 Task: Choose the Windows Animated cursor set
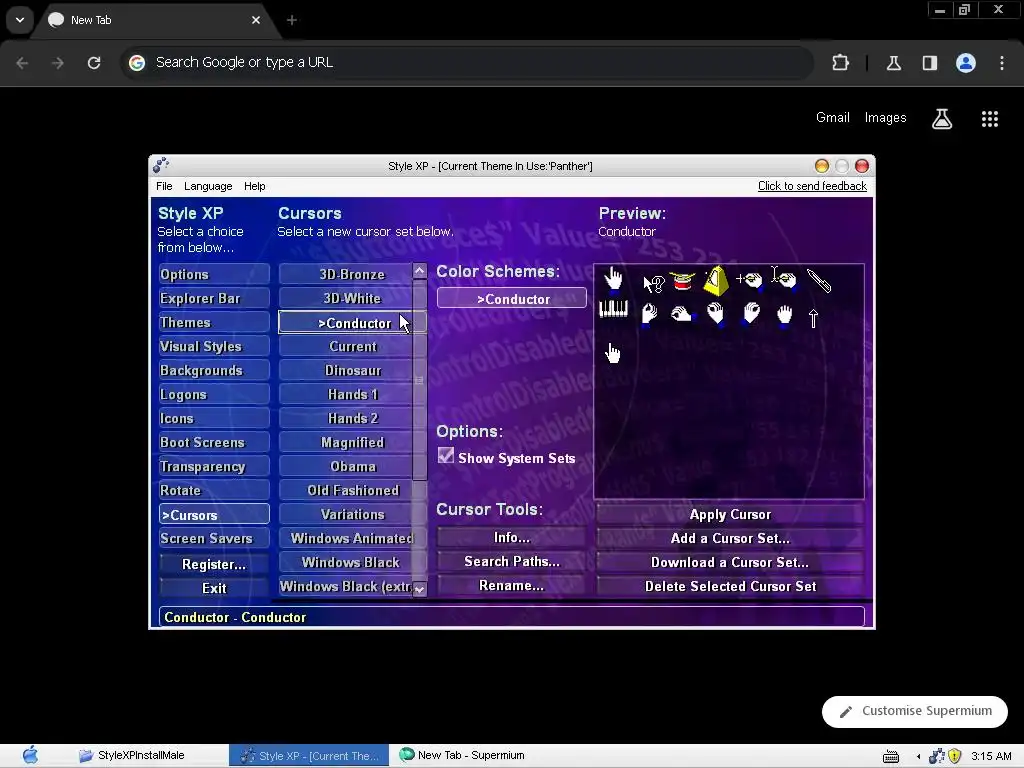(x=346, y=538)
